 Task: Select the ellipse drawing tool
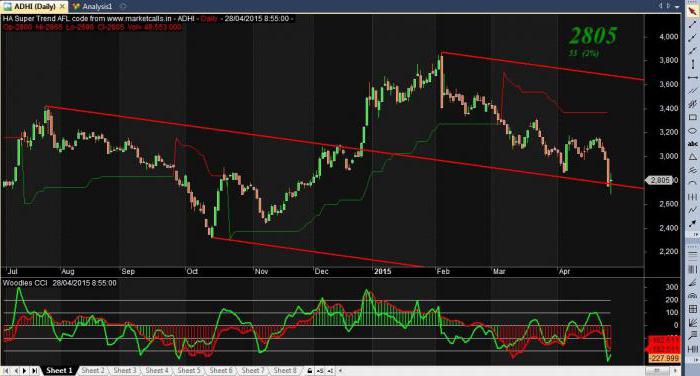[x=692, y=131]
